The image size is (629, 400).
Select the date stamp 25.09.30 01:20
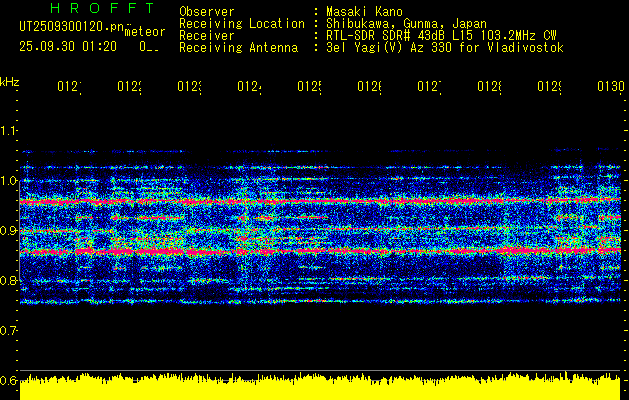pyautogui.click(x=68, y=47)
